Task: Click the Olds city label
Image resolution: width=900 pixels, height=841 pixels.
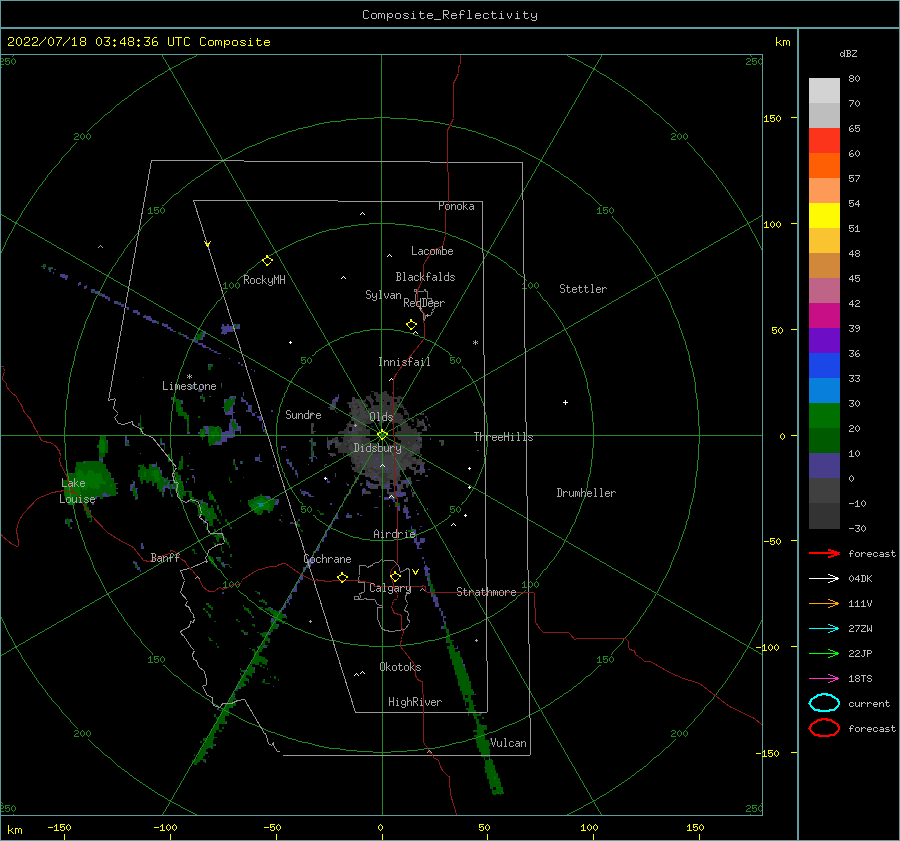Action: 381,416
